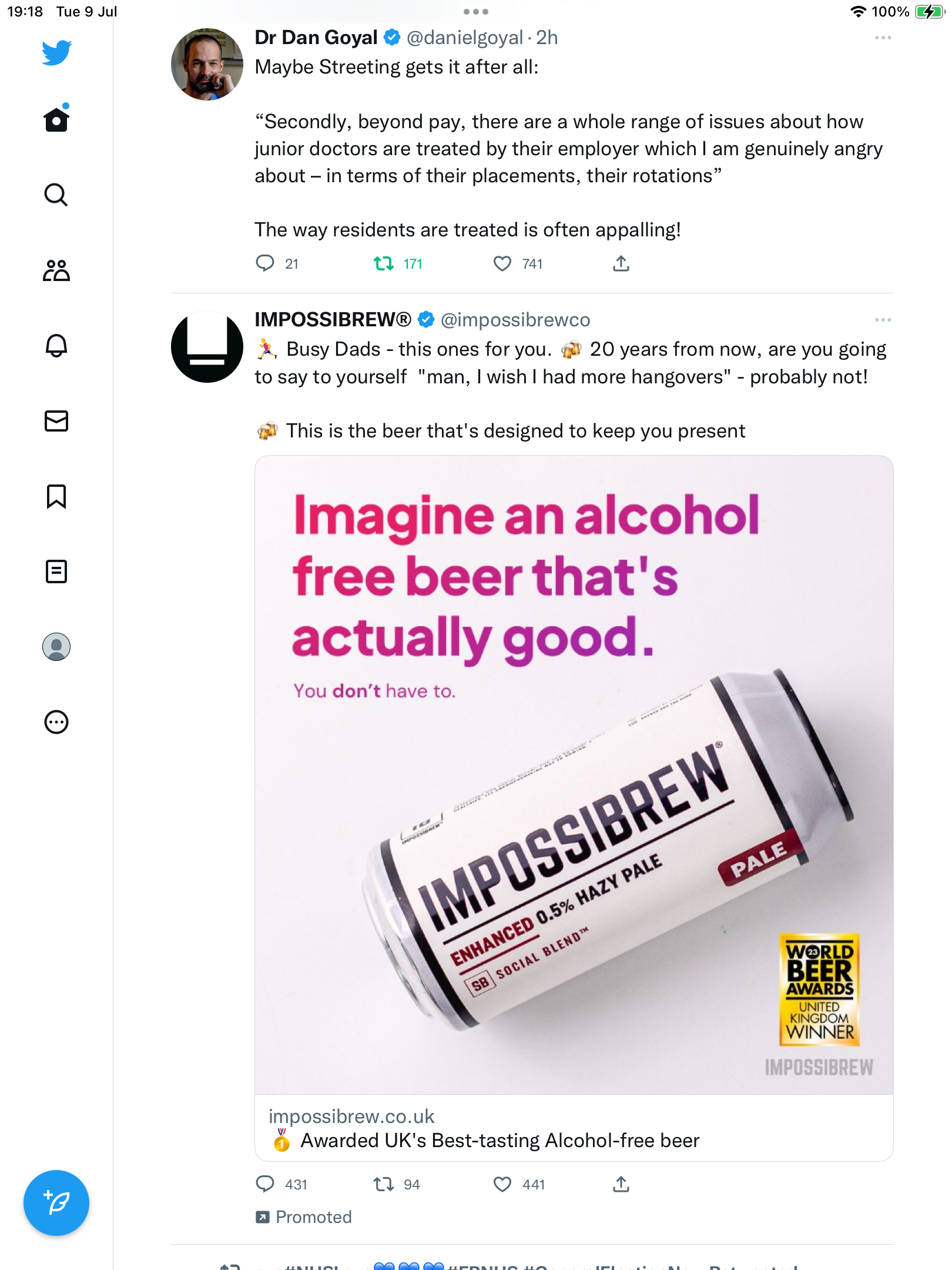Screen dimensions: 952x1270
Task: Open Notifications bell in sidebar
Action: tap(56, 346)
